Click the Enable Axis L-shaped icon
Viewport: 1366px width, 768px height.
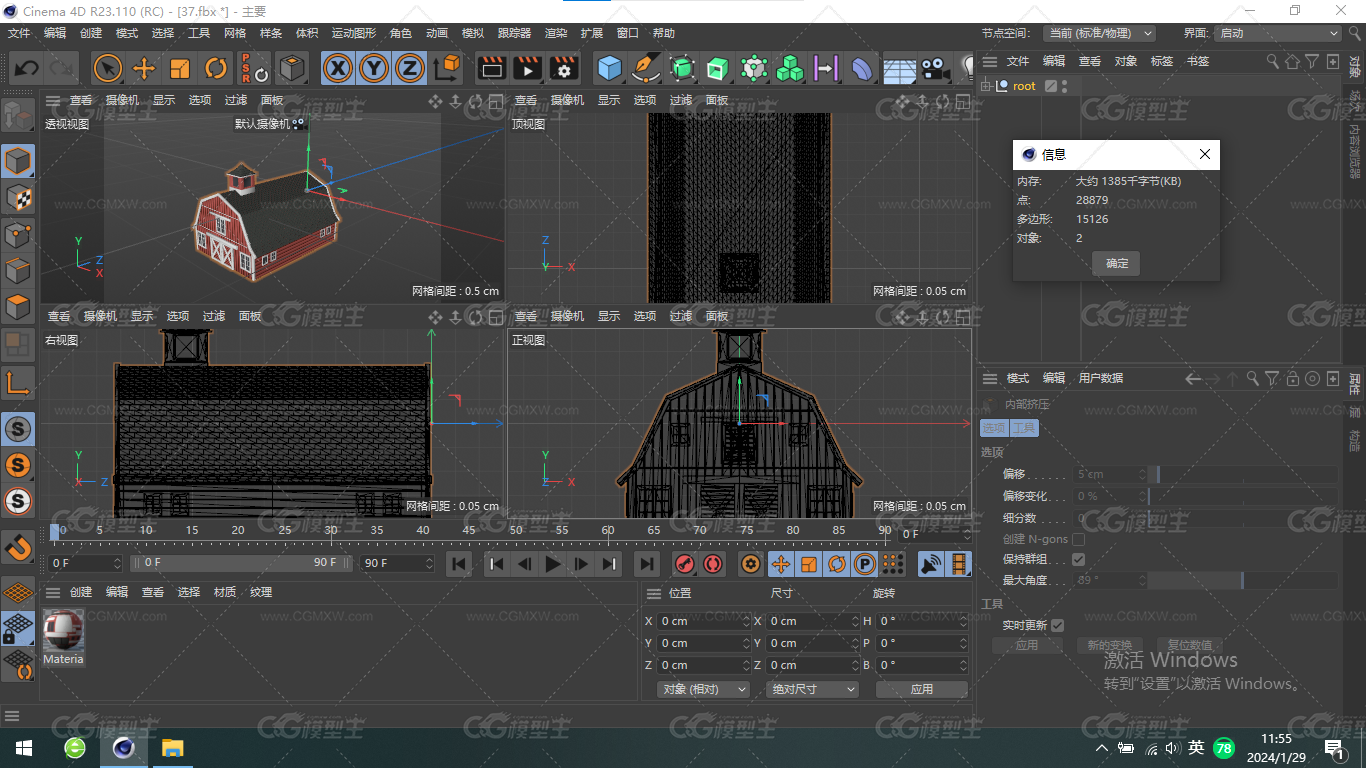coord(18,382)
